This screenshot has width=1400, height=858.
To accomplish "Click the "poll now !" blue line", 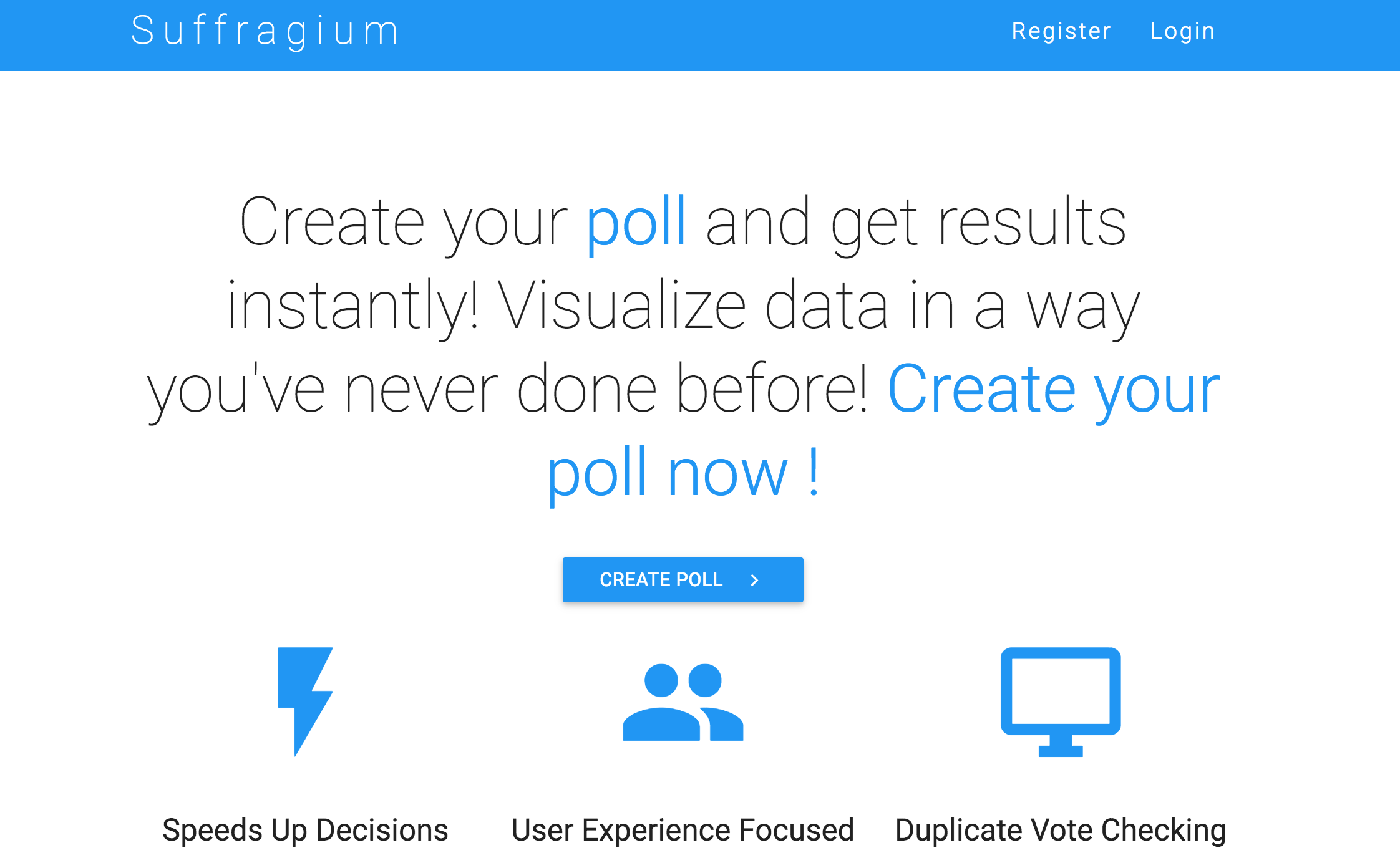I will pos(684,474).
